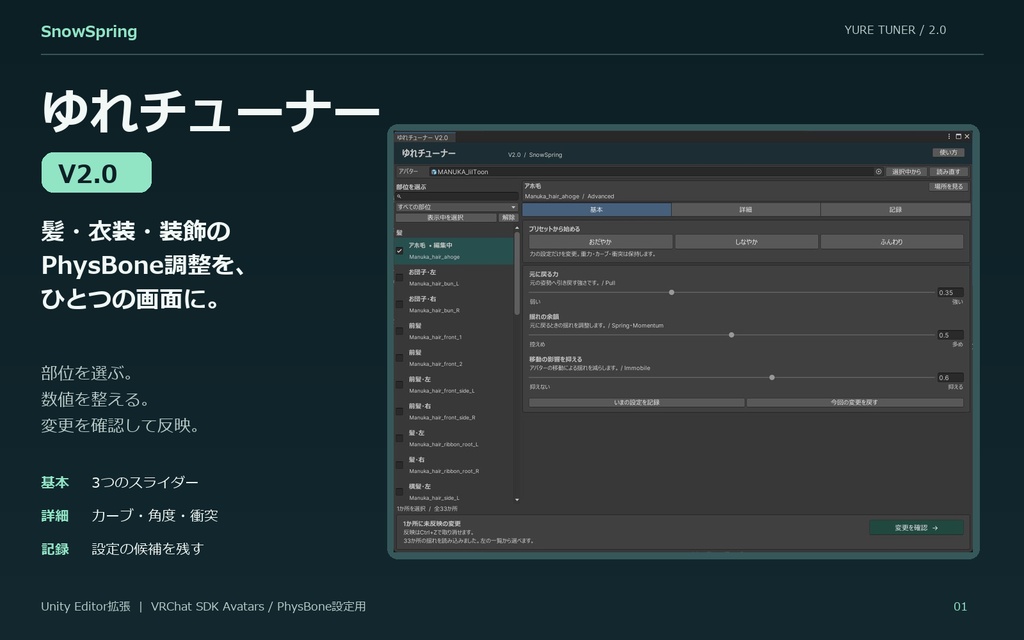Check the Manuka_hair_front_2 checkbox
Screen dimensions: 1024x640
point(400,358)
